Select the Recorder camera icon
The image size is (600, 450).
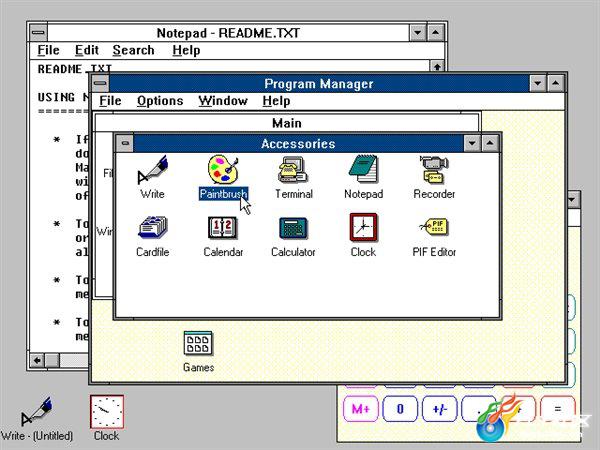coord(434,169)
